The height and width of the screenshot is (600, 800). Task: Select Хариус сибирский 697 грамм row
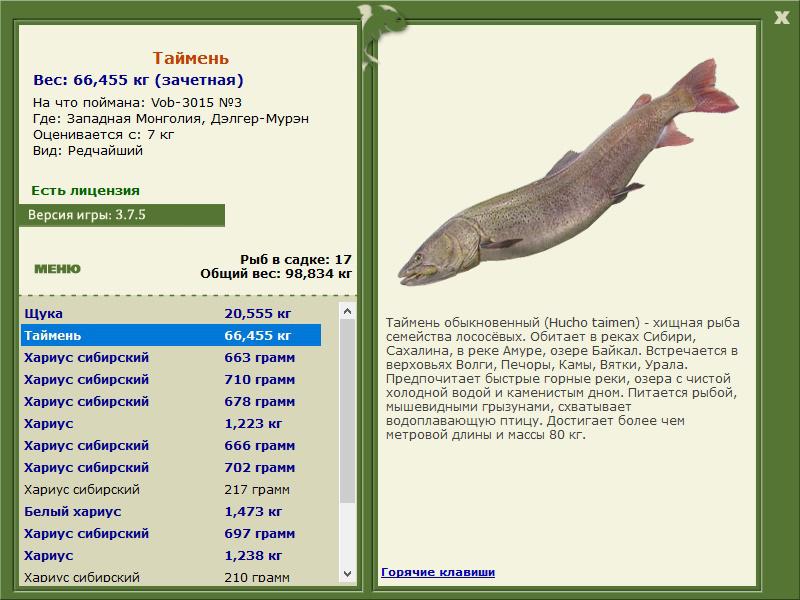[x=171, y=533]
